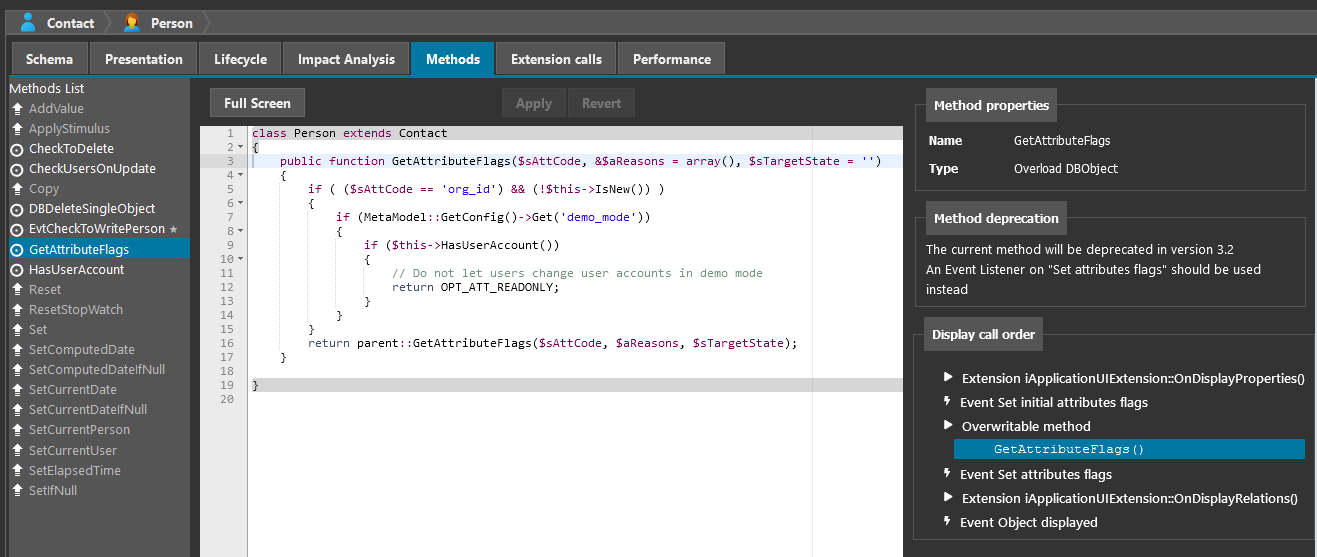Click the circle icon beside CheckToDelete
The height and width of the screenshot is (557, 1317).
[x=17, y=149]
